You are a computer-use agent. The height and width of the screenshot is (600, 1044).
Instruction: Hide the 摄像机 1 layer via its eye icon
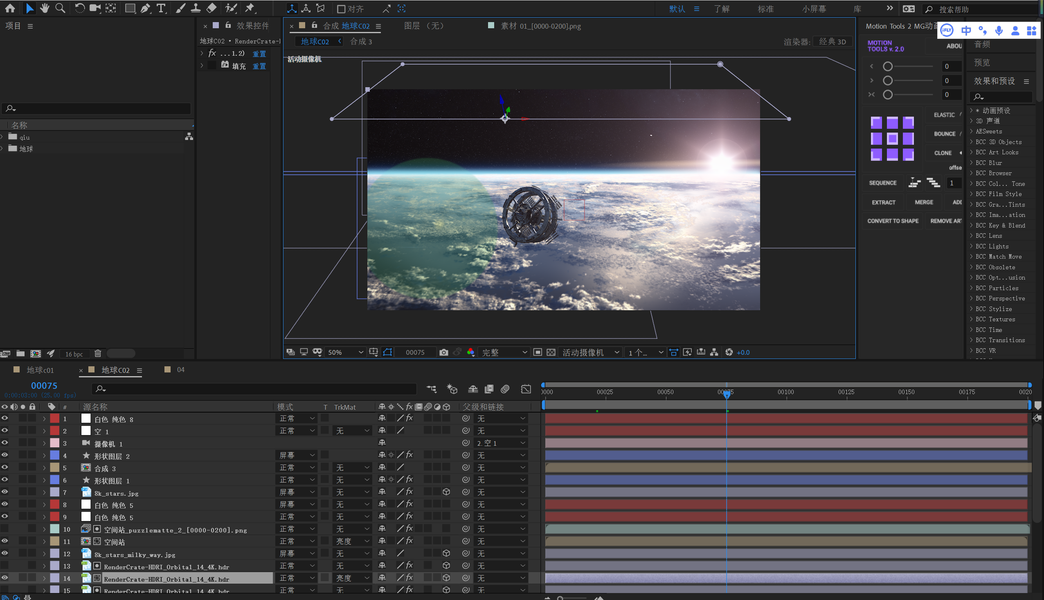point(5,443)
